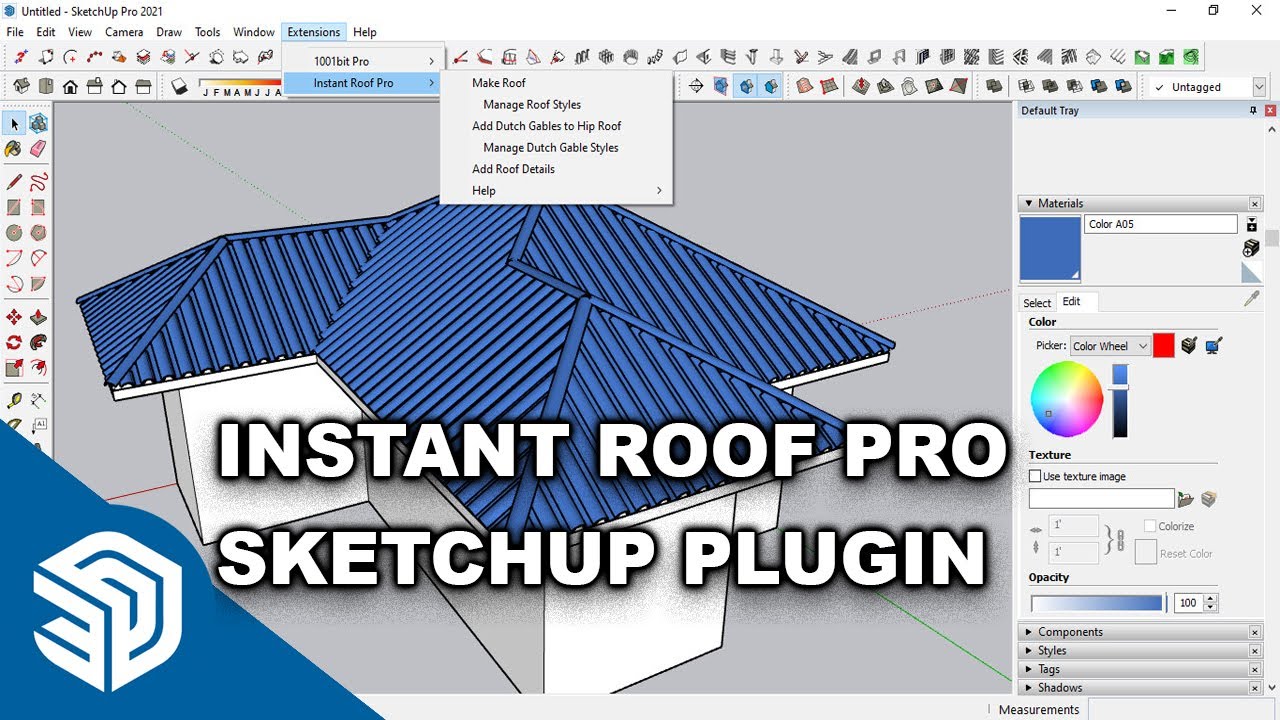Screen dimensions: 1280x720
Task: Pick the Polygon tool
Action: 38,233
